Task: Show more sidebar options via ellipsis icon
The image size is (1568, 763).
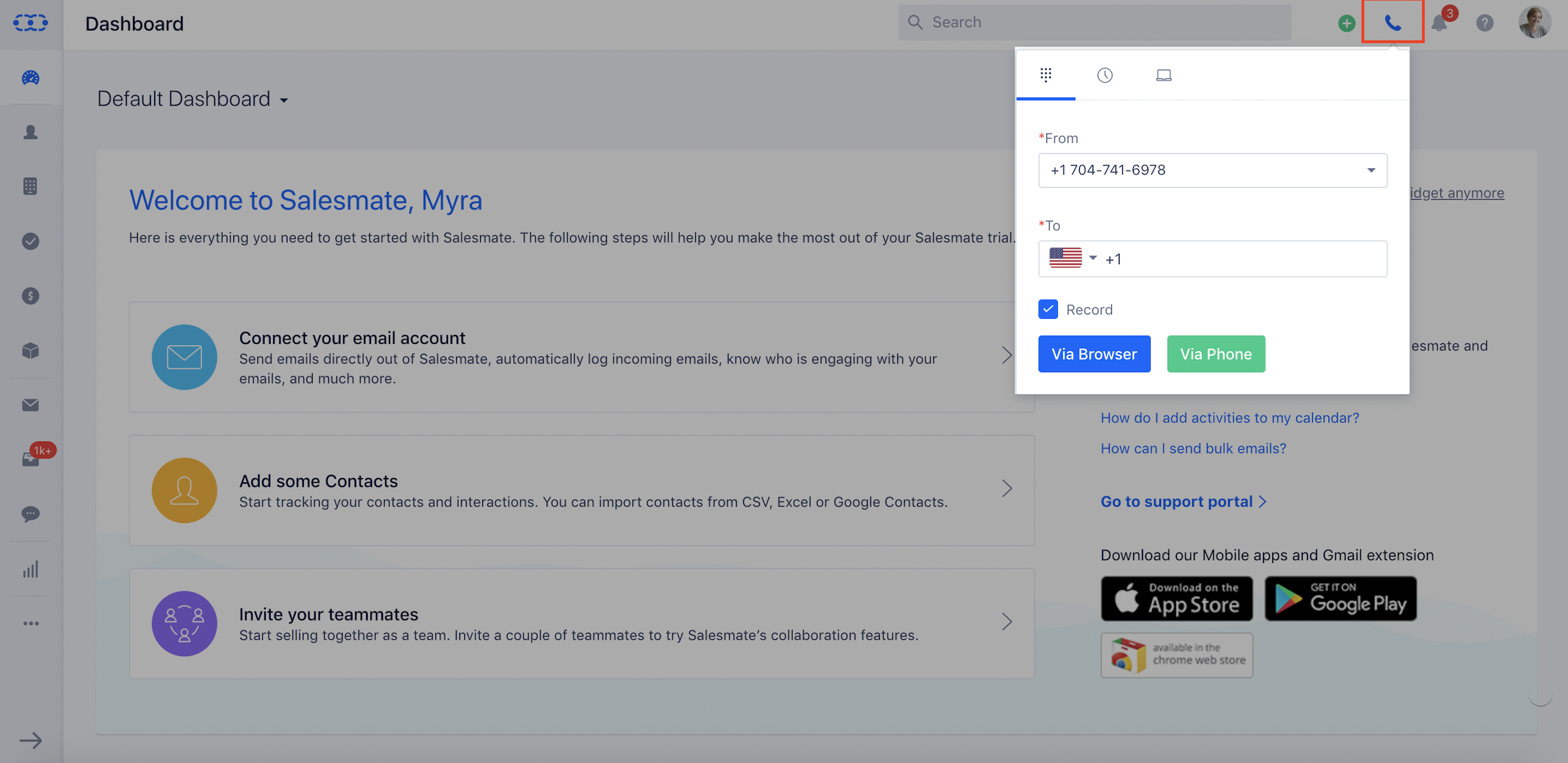Action: coord(31,623)
